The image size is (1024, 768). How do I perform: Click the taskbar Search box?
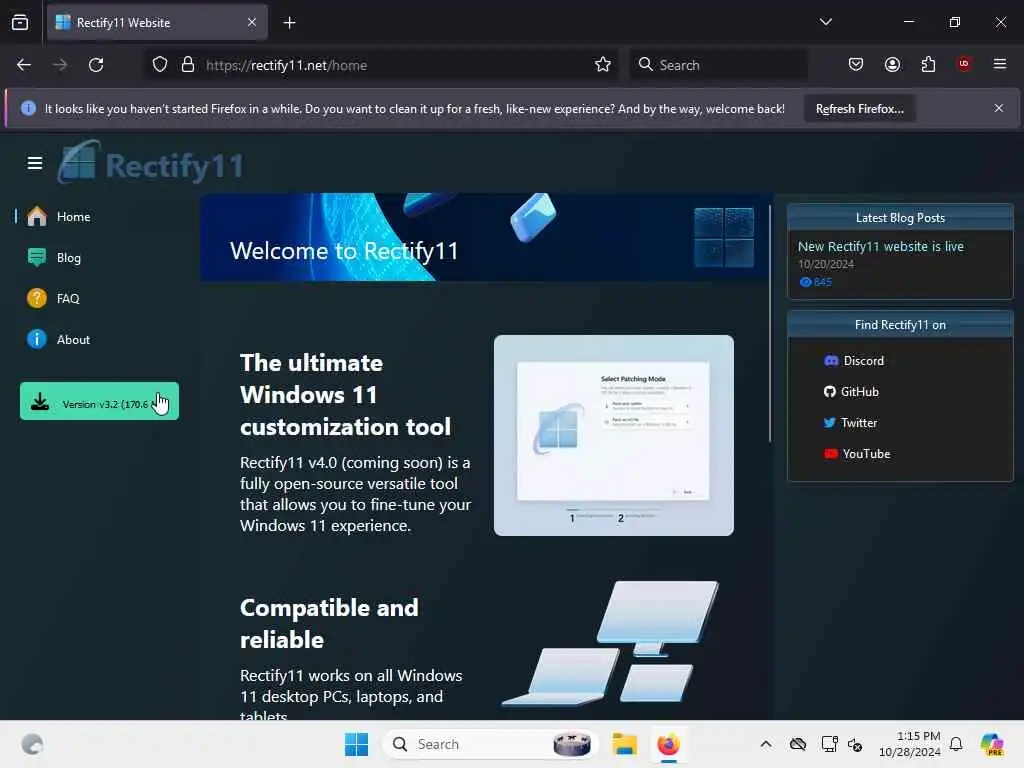(490, 744)
